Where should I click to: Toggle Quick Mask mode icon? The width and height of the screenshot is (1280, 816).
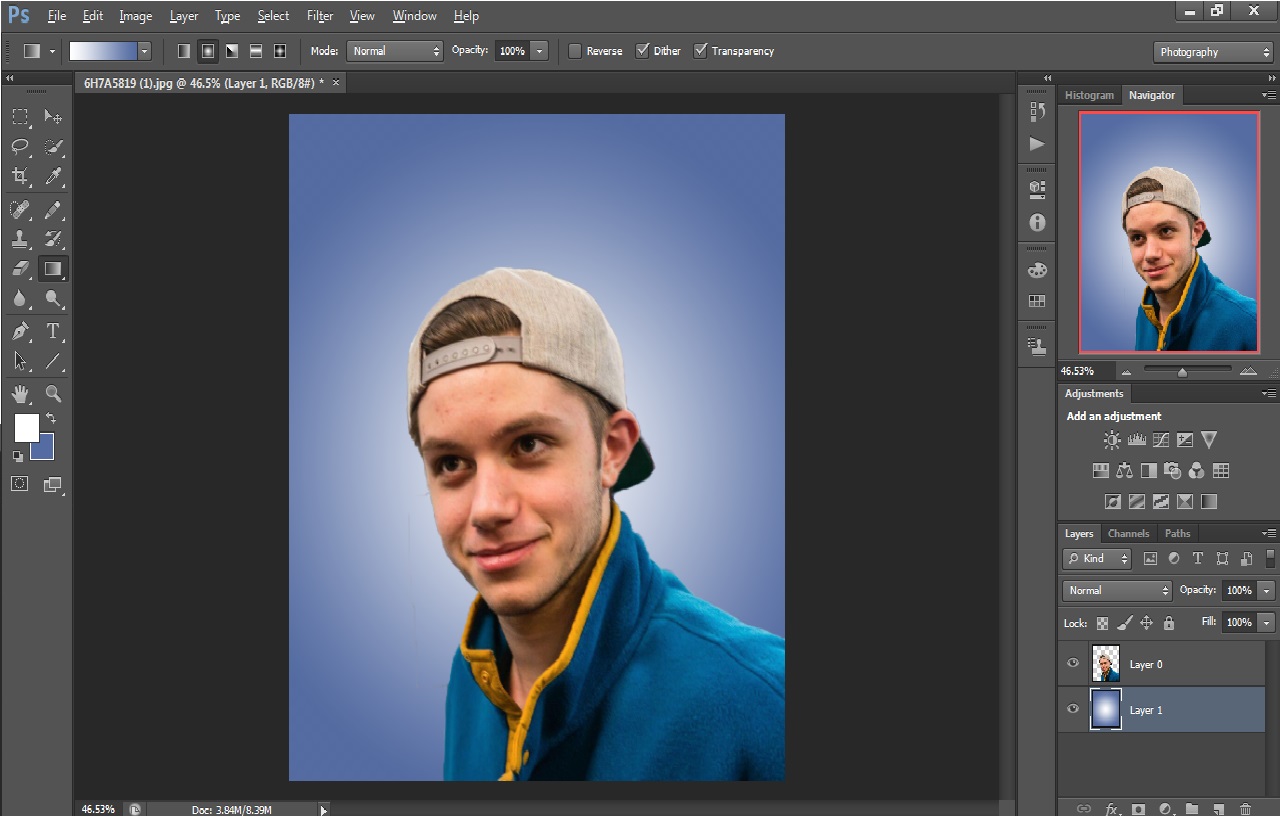click(20, 484)
